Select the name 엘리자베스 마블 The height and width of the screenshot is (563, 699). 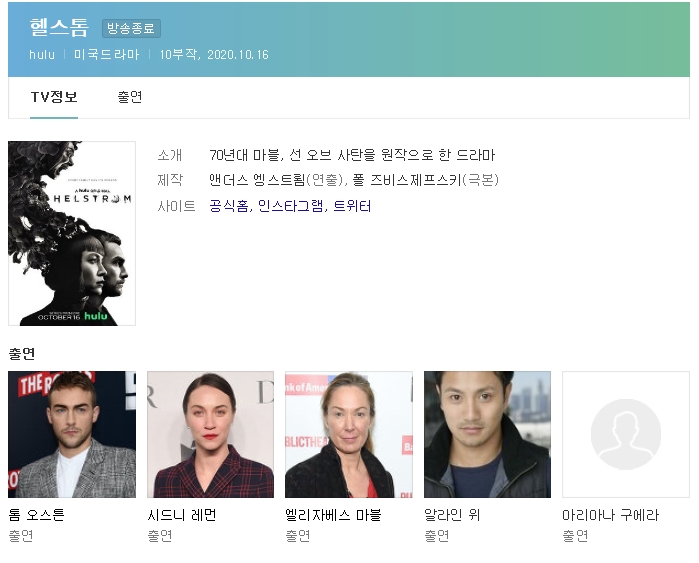(x=333, y=515)
